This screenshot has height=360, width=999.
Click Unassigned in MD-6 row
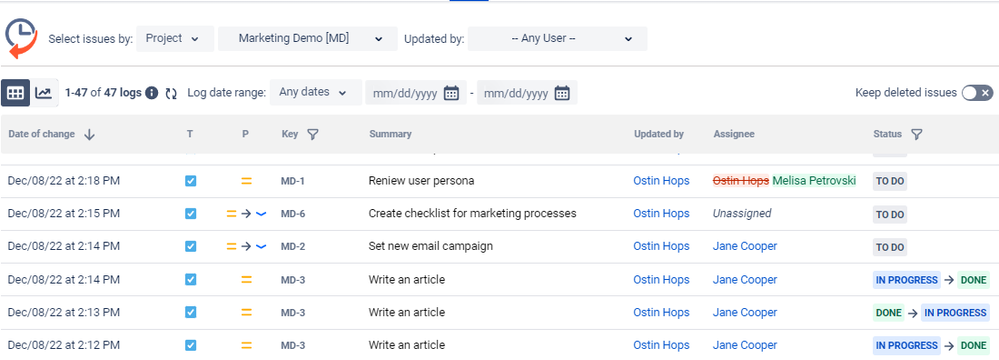[742, 213]
